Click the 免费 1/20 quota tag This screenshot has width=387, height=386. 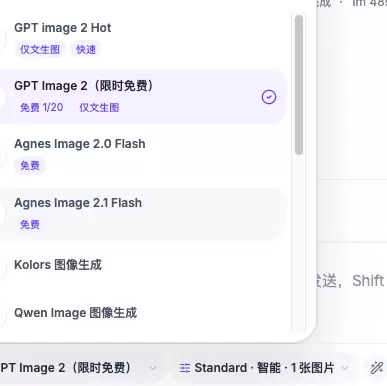point(41,107)
